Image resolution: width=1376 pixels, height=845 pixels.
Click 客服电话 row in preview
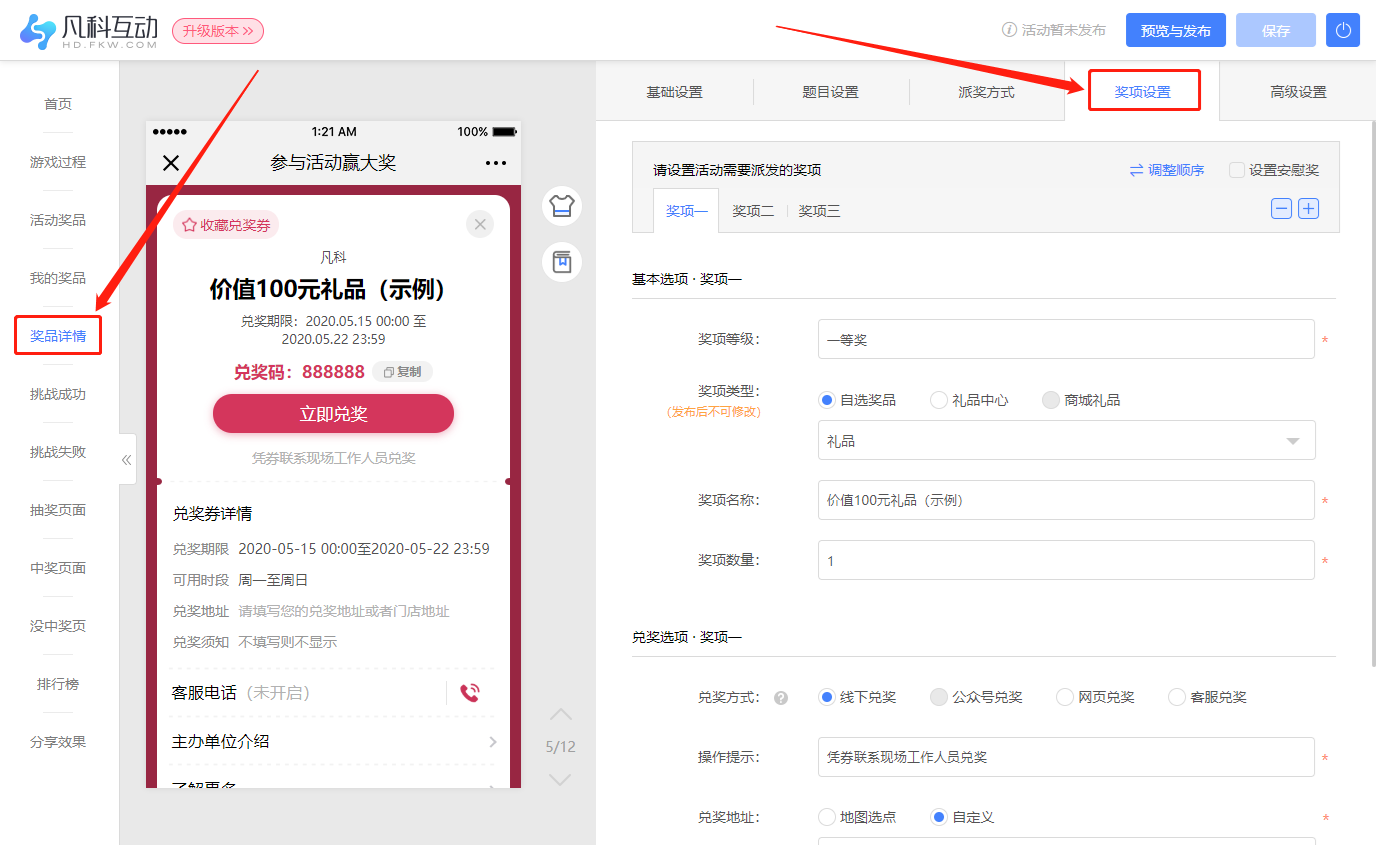coord(334,693)
